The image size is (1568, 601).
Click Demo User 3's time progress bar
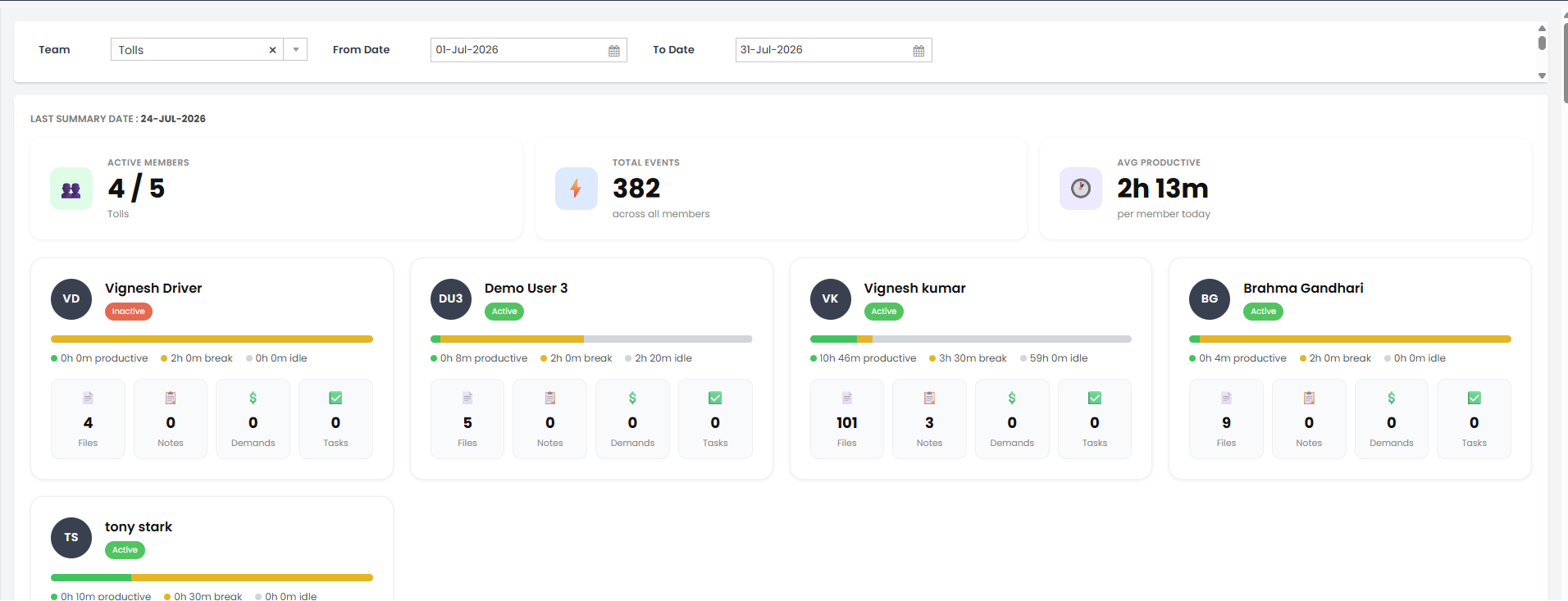point(591,339)
